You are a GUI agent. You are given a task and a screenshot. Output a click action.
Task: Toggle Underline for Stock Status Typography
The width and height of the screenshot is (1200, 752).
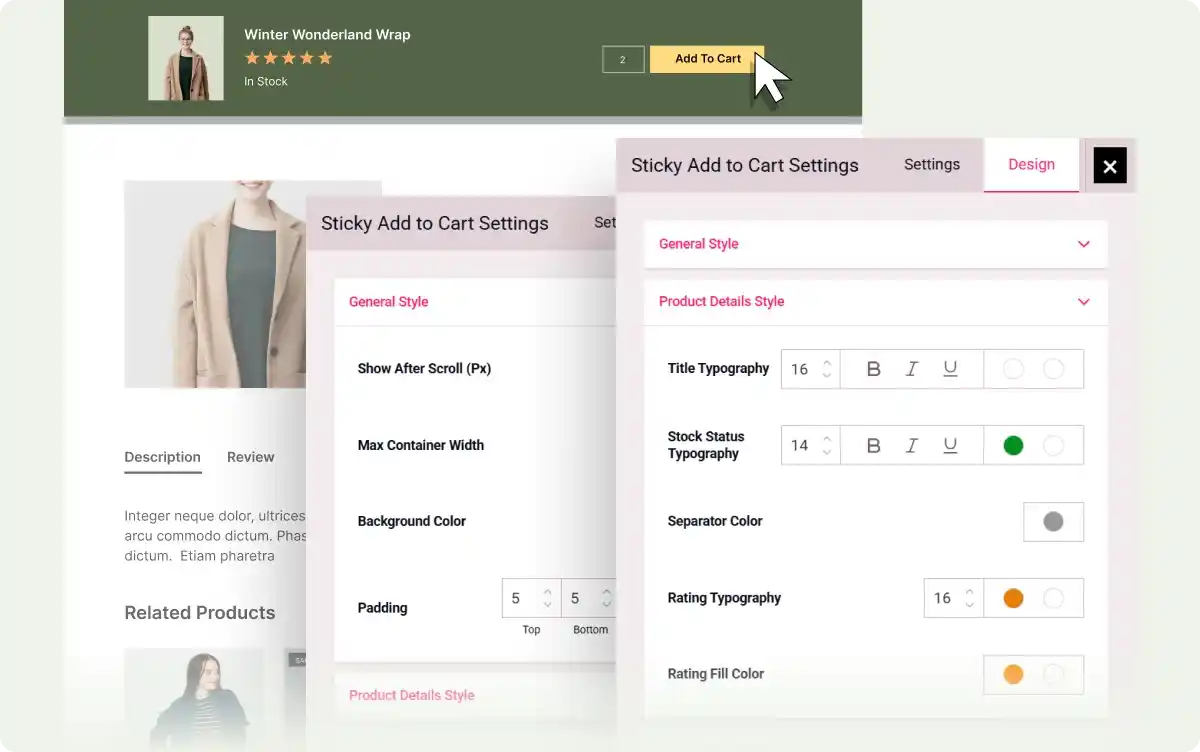(x=950, y=445)
